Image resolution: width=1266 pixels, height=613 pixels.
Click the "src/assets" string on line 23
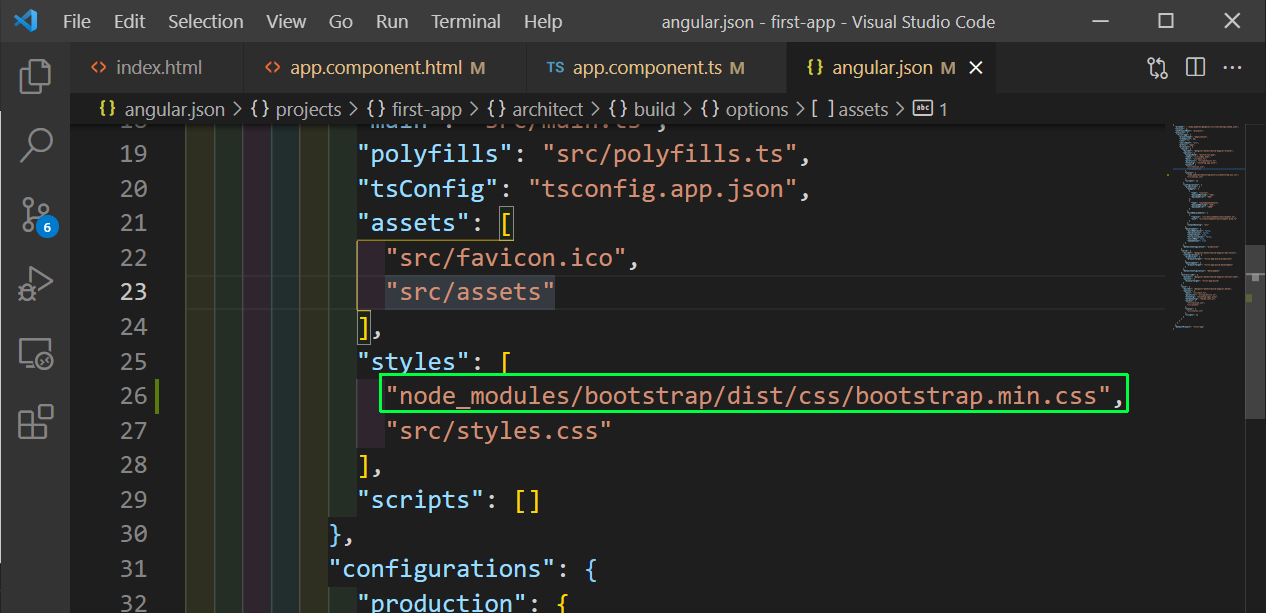click(x=470, y=292)
